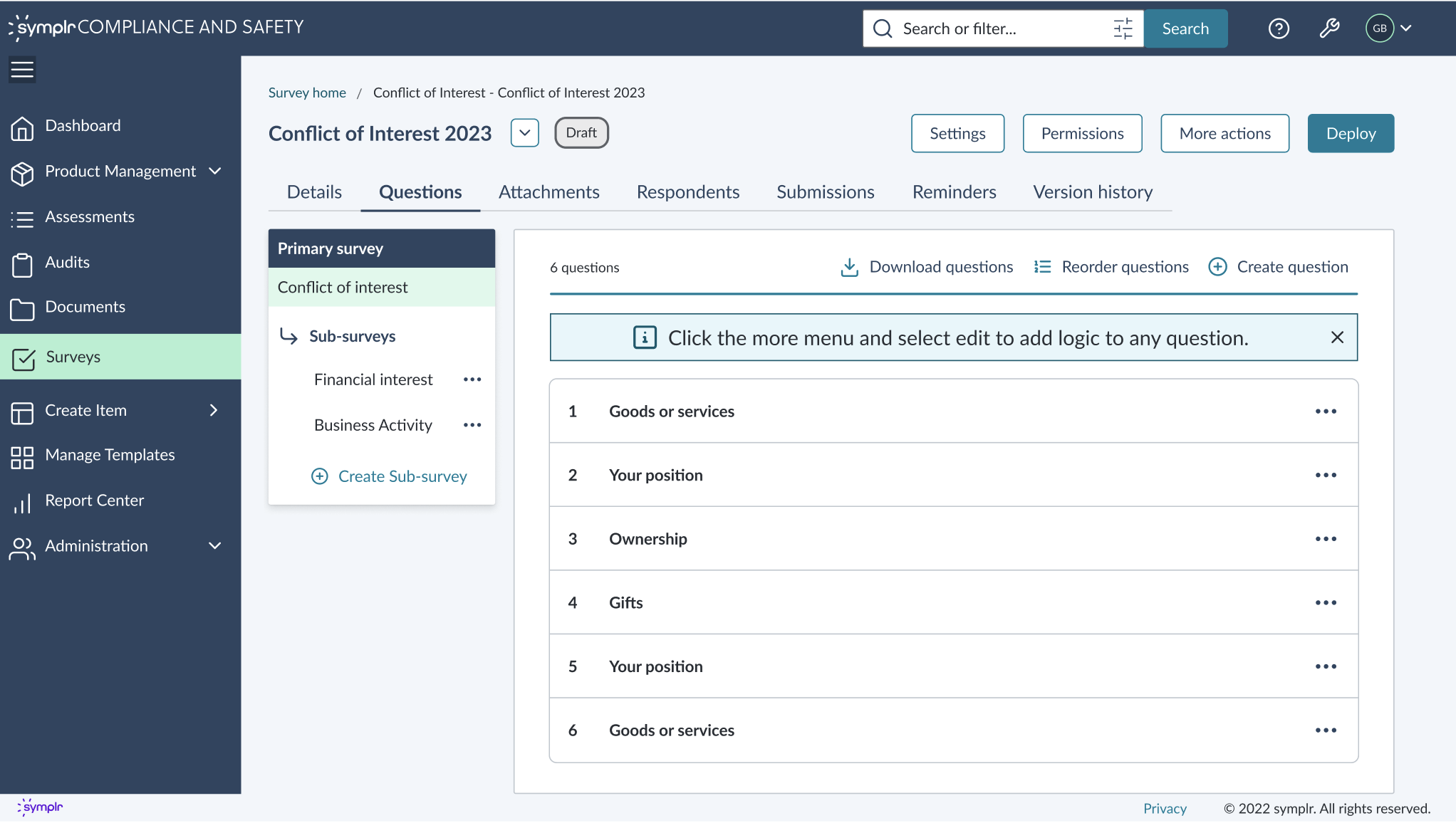Screen dimensions: 1456x823
Task: Open the Reorder questions icon
Action: (1041, 266)
